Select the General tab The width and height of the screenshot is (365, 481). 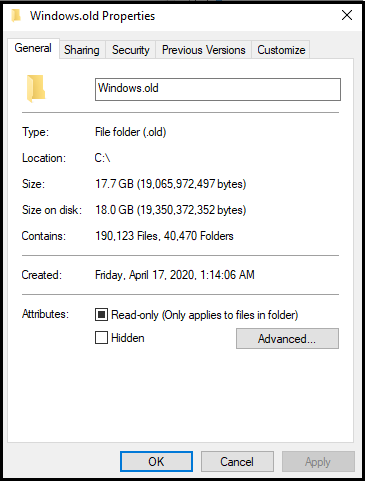tap(33, 48)
